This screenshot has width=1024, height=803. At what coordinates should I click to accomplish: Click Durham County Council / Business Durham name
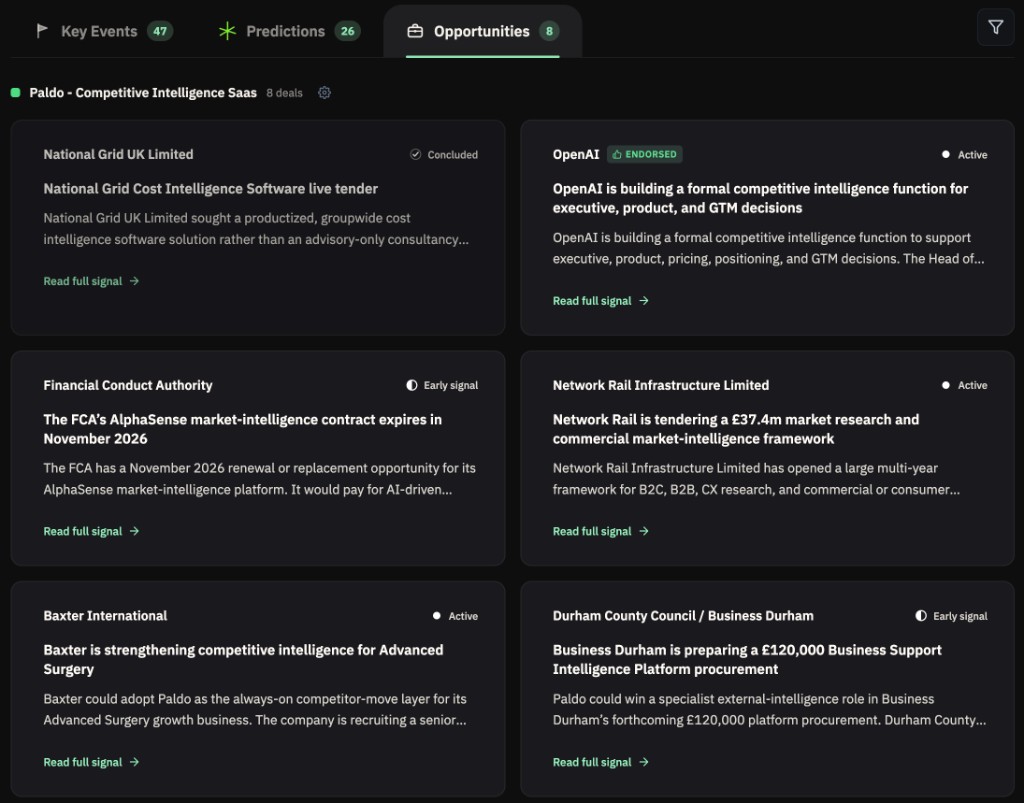coord(683,616)
